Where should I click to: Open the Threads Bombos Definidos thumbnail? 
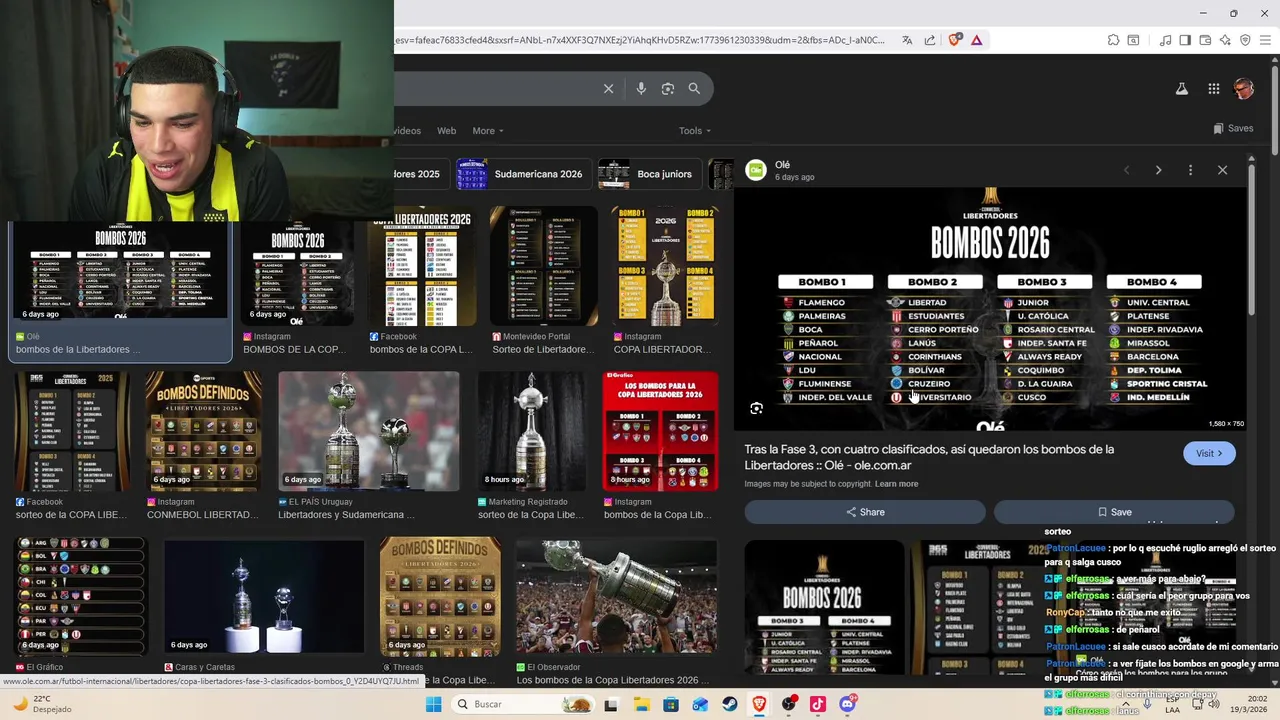coord(441,597)
